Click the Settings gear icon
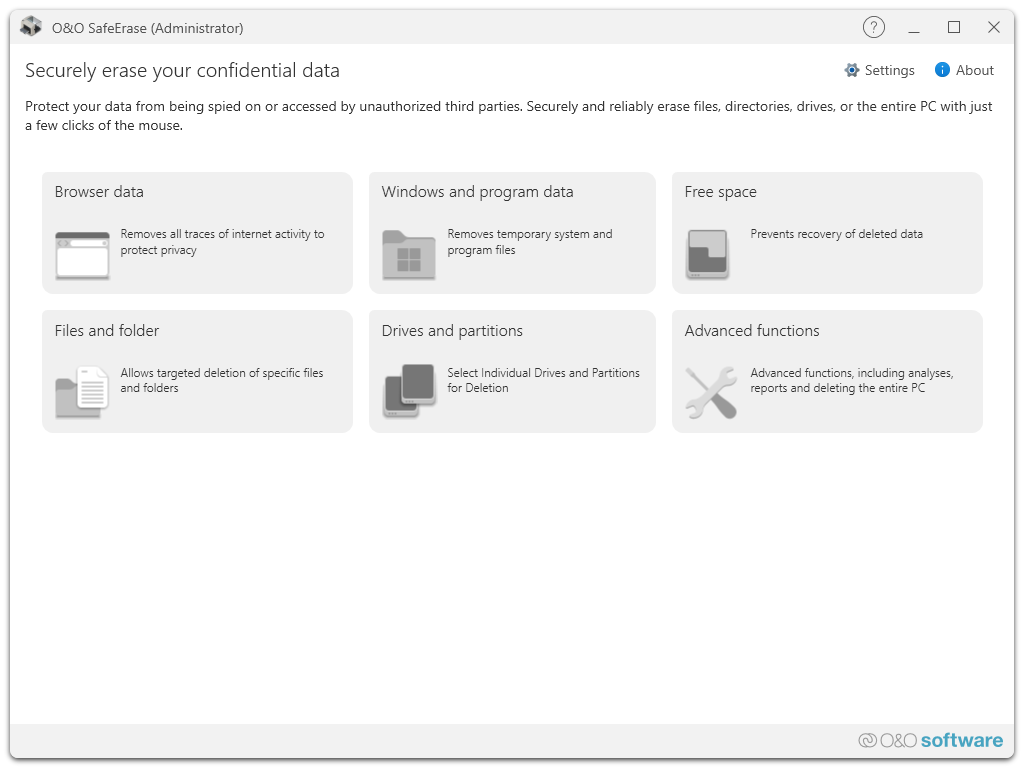Viewport: 1024px width, 768px height. pyautogui.click(x=852, y=70)
